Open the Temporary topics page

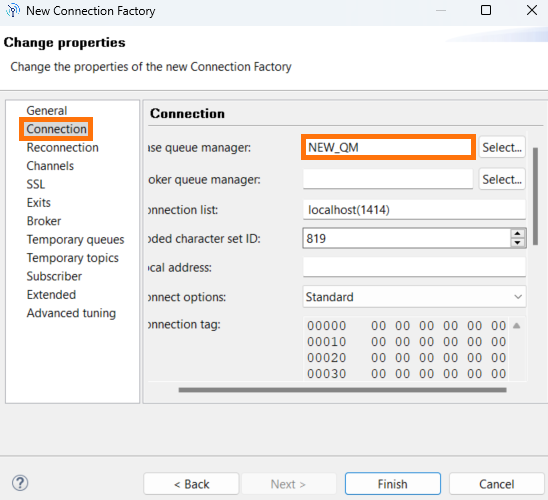click(72, 258)
